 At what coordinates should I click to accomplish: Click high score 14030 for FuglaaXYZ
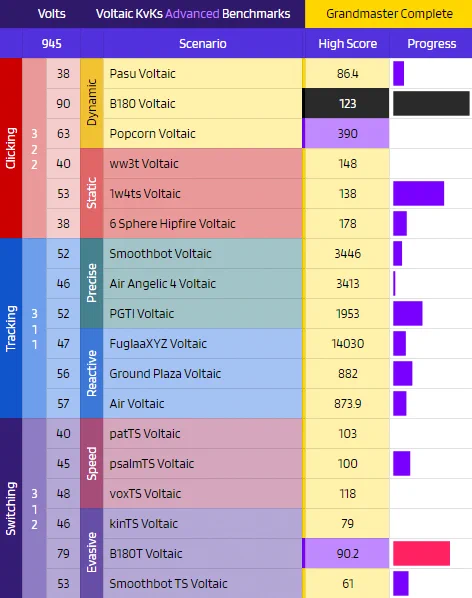347,344
